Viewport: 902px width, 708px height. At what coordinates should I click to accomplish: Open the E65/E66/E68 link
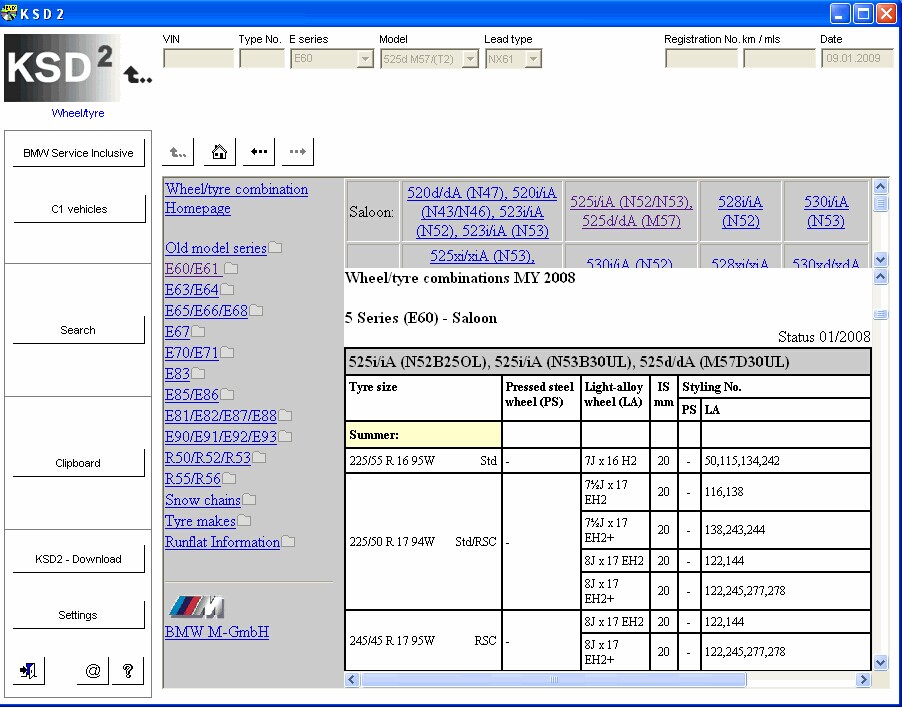pos(206,311)
